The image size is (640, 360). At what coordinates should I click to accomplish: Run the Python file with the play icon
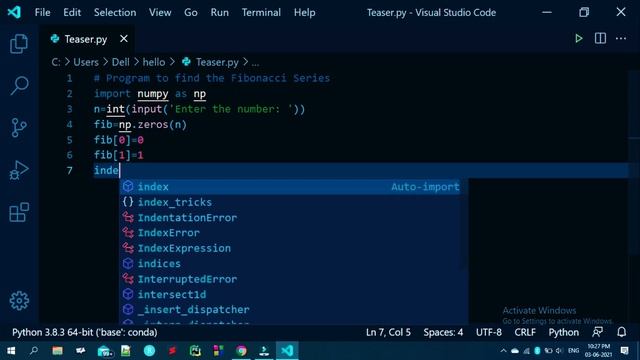(x=578, y=38)
